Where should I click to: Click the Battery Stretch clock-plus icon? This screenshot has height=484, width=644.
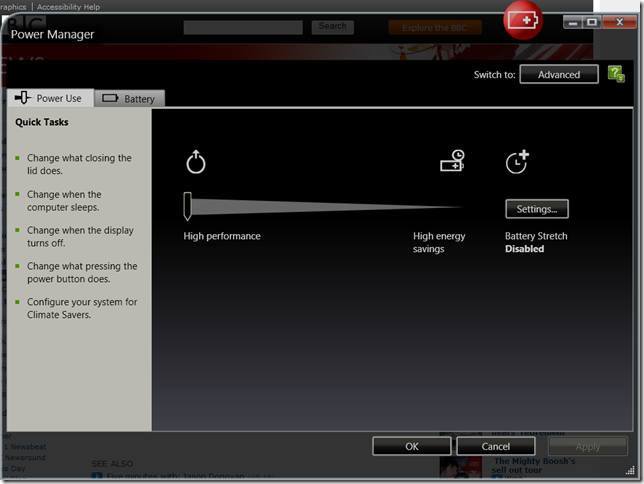click(517, 162)
